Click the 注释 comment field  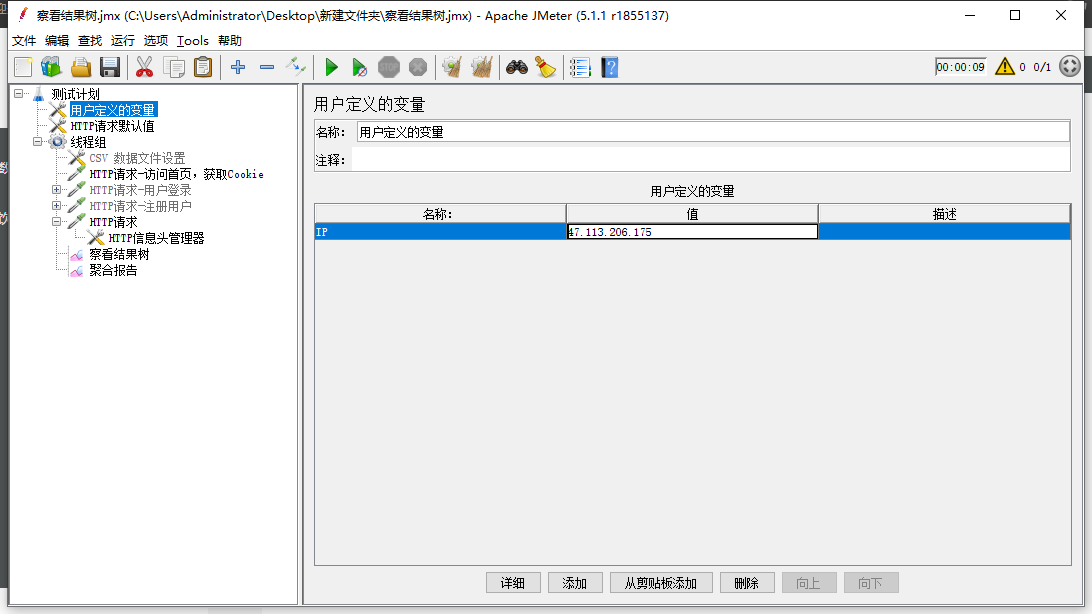coord(710,160)
